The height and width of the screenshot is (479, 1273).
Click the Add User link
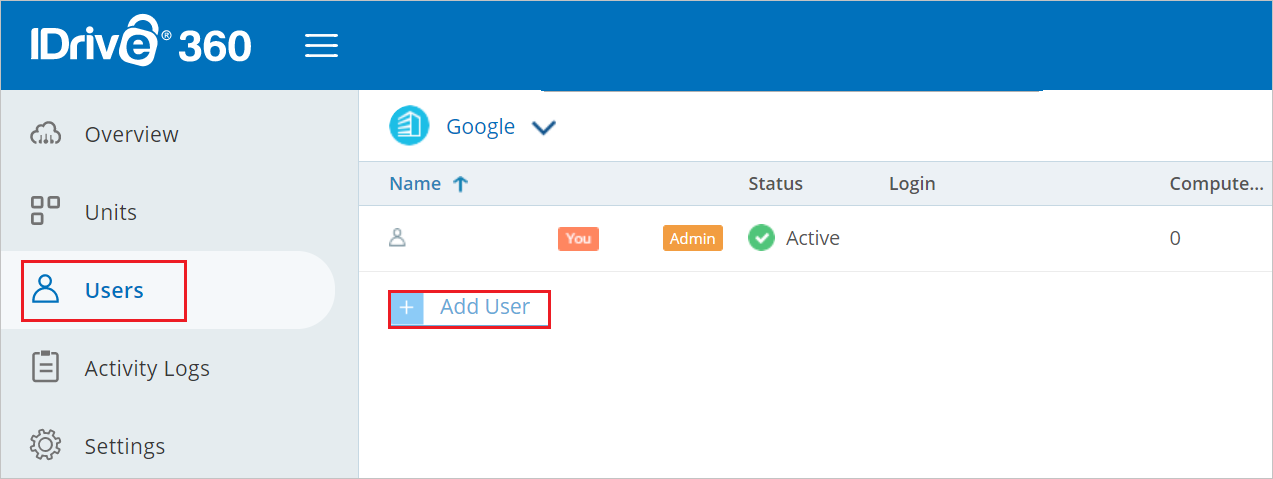point(485,307)
